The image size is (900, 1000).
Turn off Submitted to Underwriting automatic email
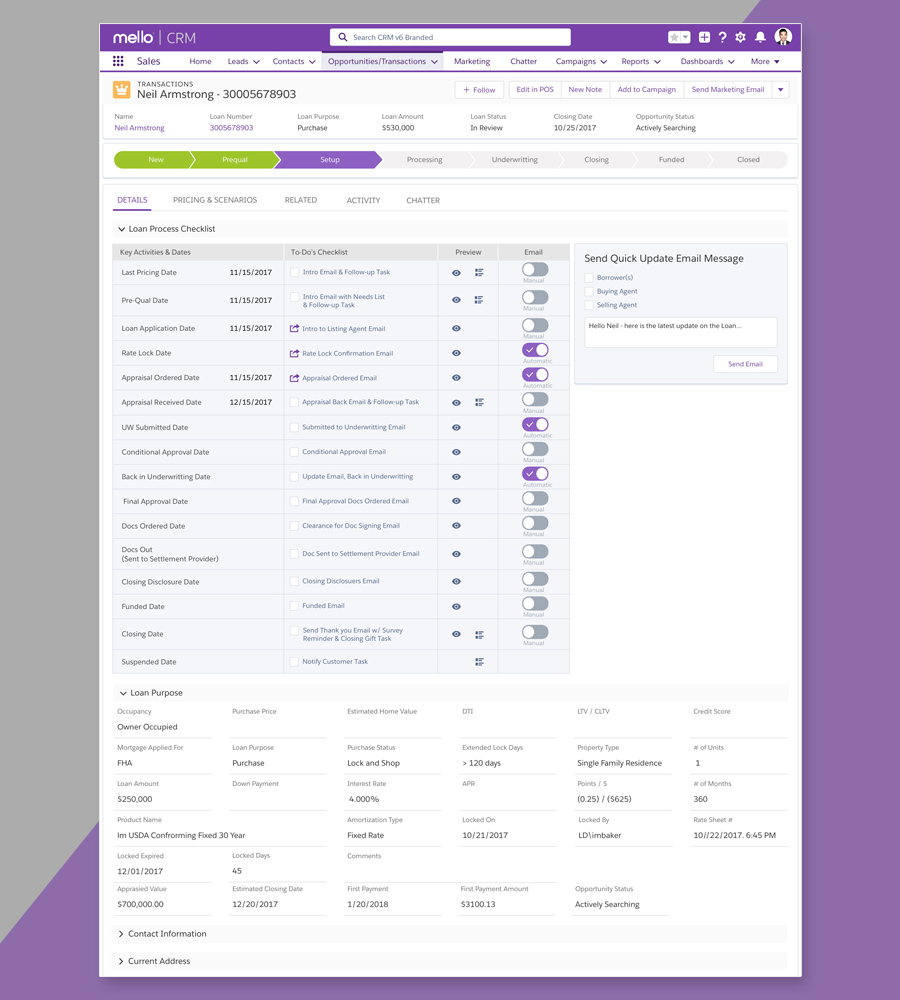pyautogui.click(x=535, y=424)
